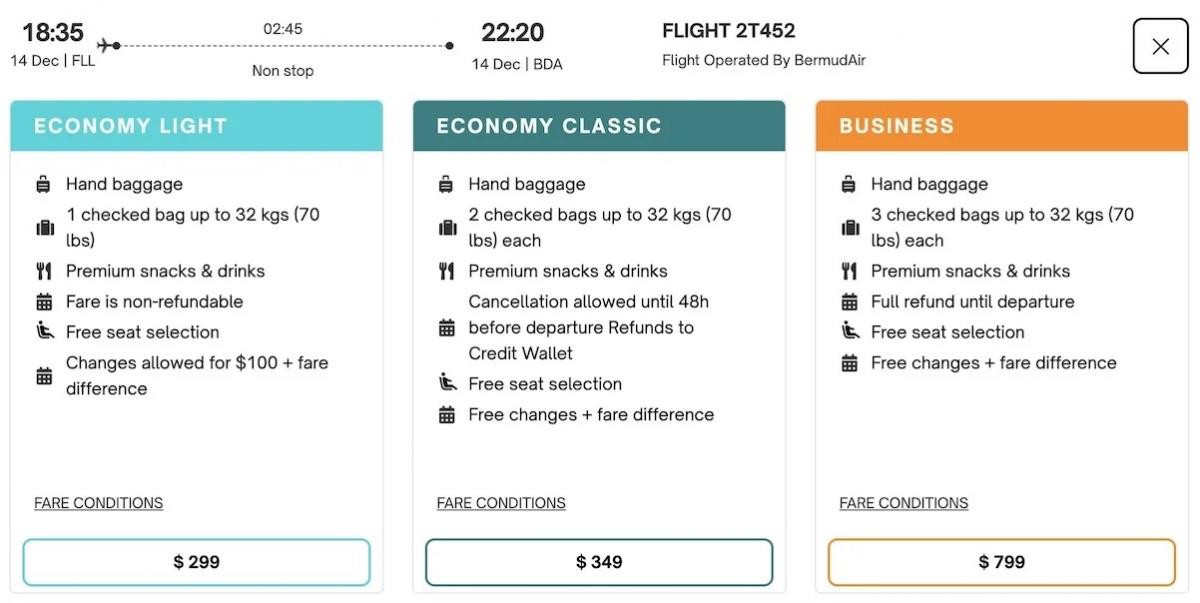The width and height of the screenshot is (1200, 603).
Task: Click checked bag suitcase icon in Economy Light
Action: 44,227
